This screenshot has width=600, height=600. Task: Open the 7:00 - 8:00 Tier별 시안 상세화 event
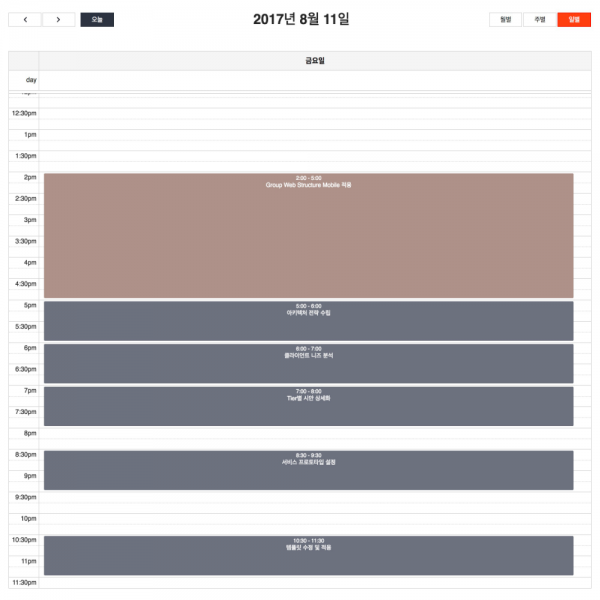click(x=308, y=406)
